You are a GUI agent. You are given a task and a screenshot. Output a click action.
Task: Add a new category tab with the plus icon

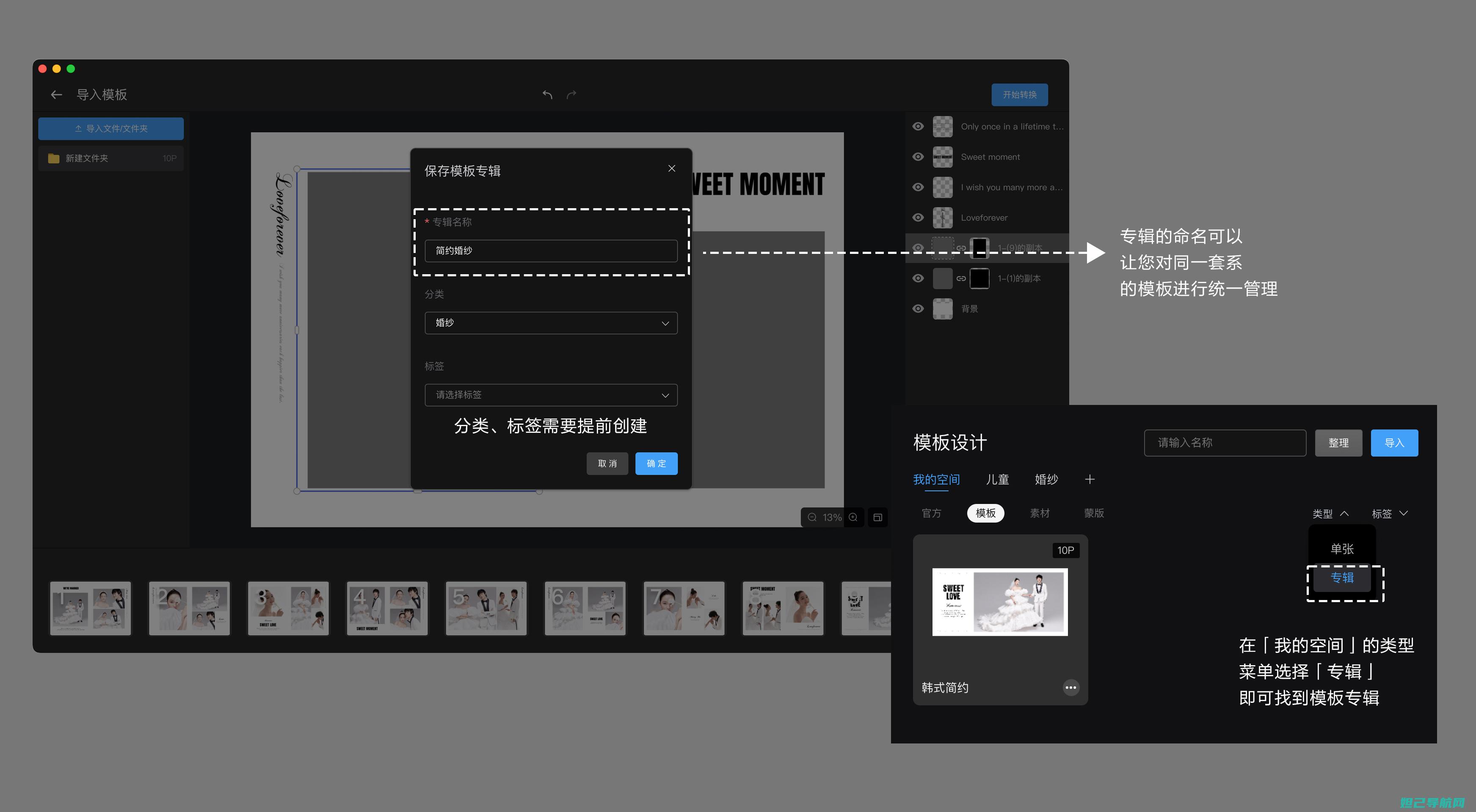1089,479
